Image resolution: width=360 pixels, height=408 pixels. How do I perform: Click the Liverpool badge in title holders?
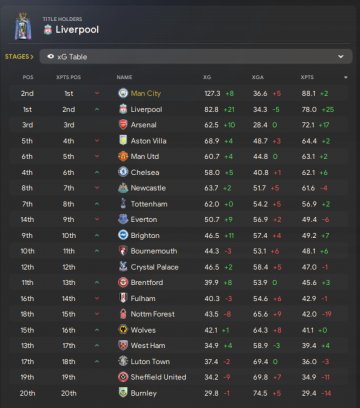coord(48,30)
